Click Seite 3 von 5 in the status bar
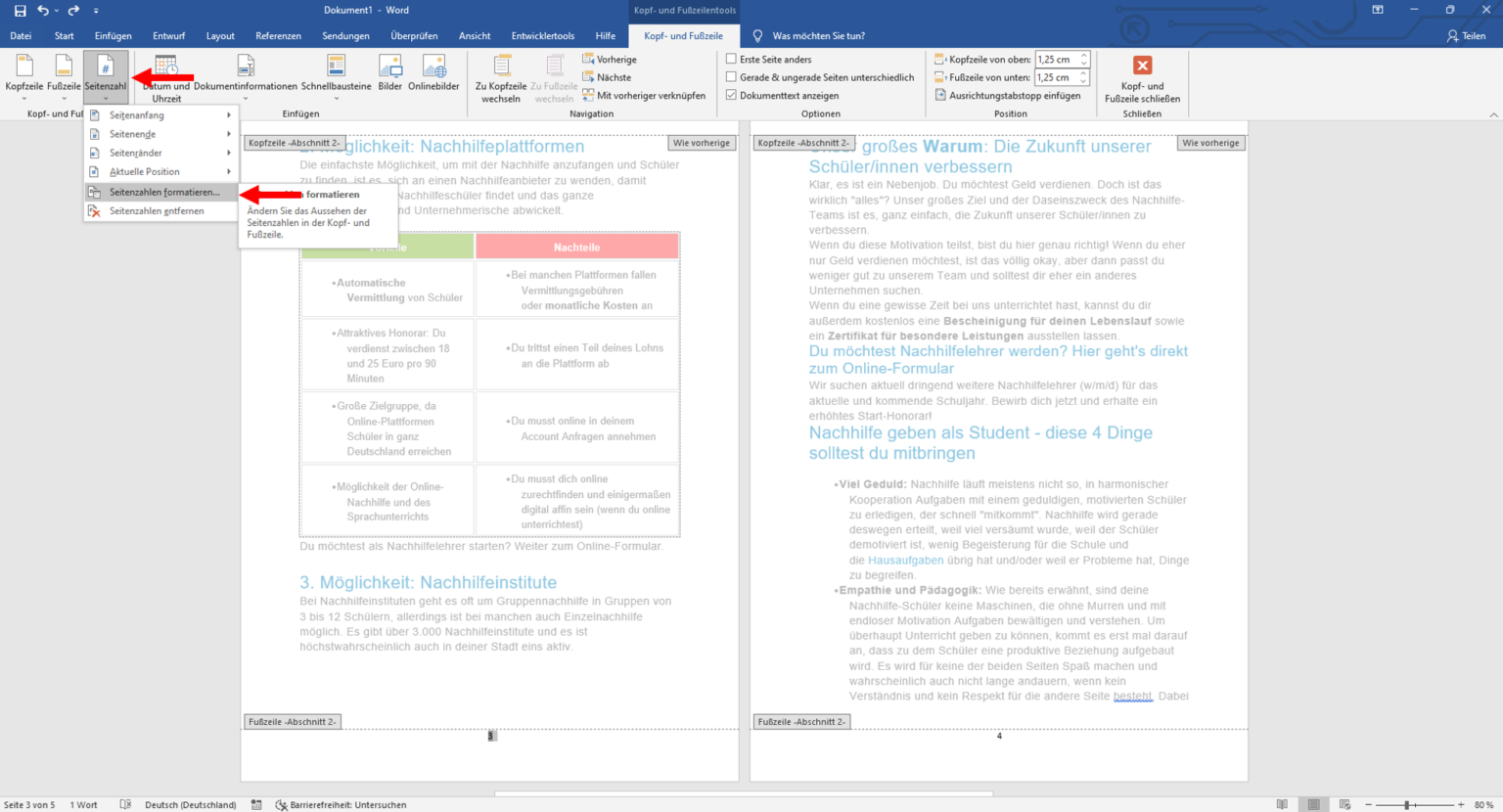 pyautogui.click(x=29, y=804)
